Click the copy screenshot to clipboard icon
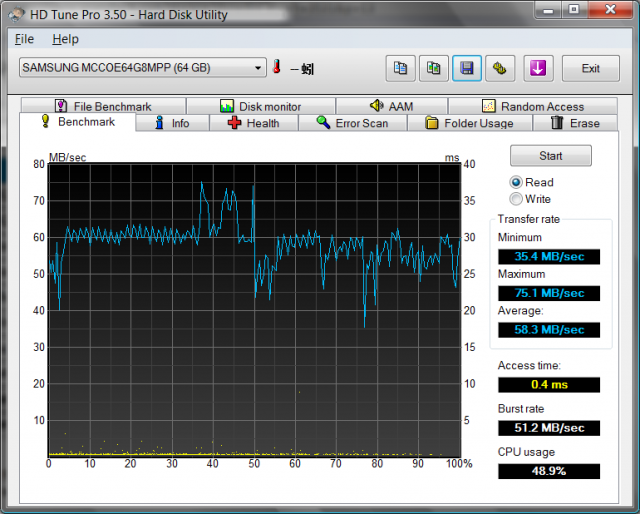The height and width of the screenshot is (514, 640). [433, 68]
